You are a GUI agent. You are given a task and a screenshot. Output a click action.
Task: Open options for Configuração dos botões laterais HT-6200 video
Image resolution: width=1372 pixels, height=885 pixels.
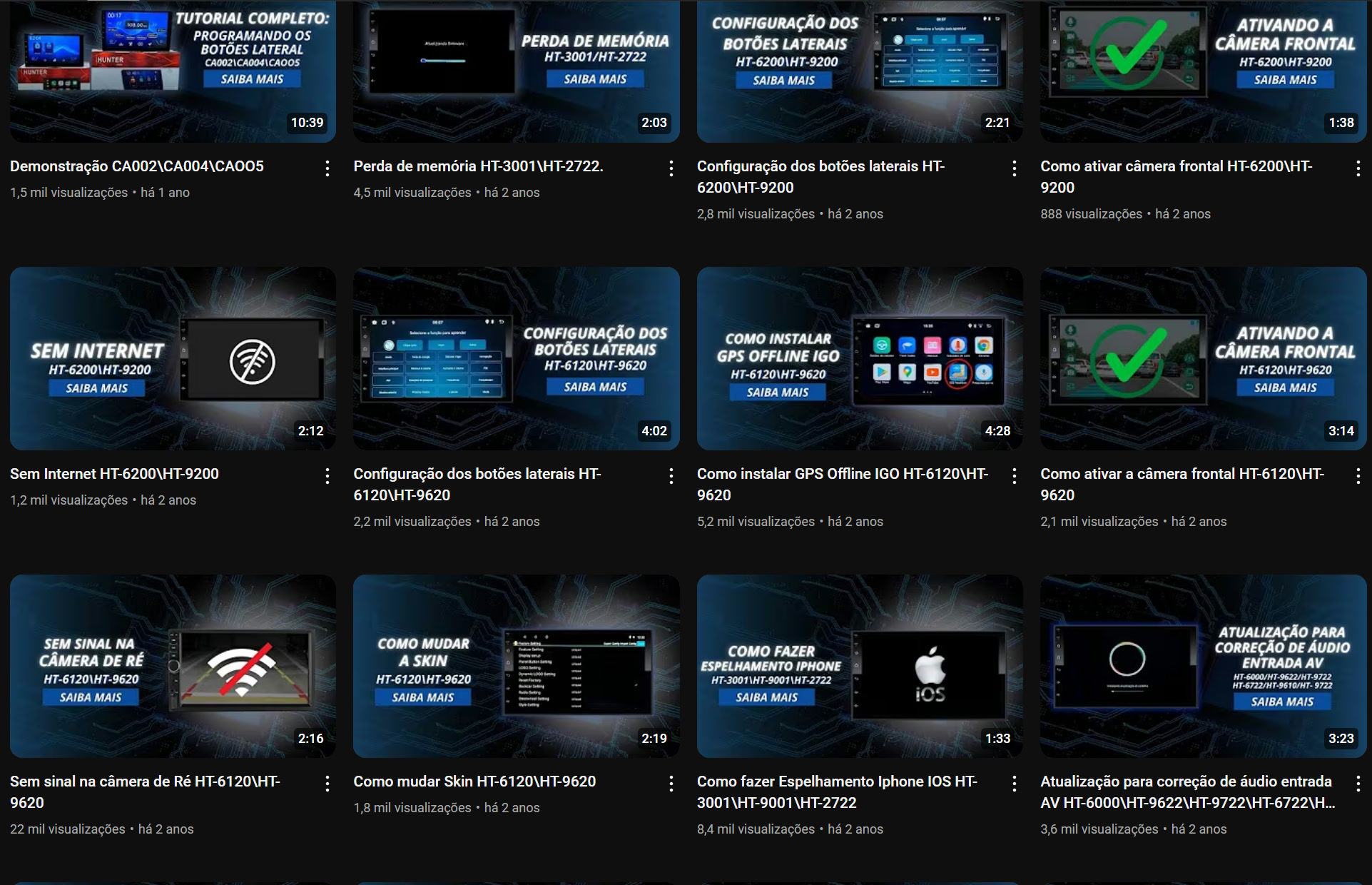point(1015,168)
